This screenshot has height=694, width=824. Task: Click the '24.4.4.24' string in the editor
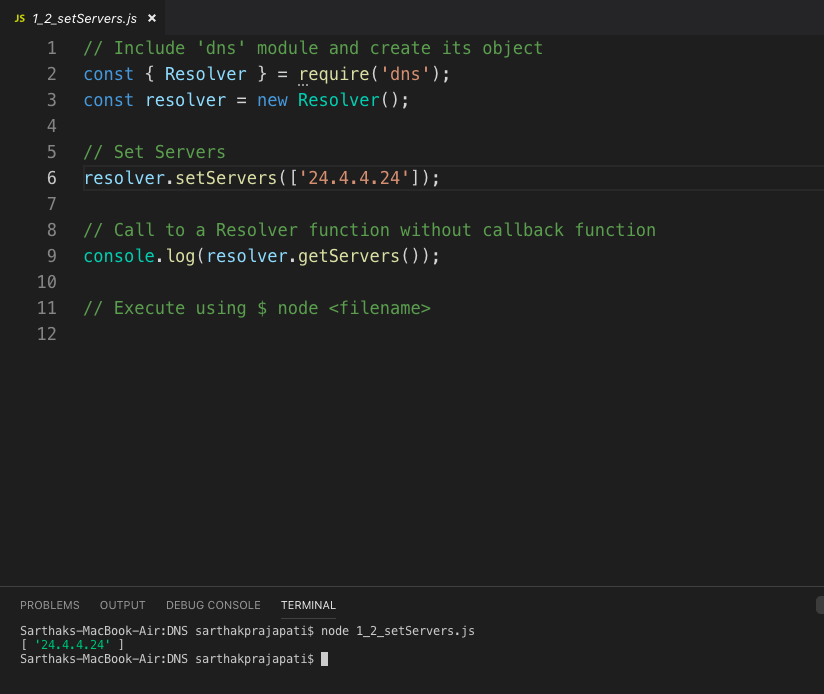point(354,178)
